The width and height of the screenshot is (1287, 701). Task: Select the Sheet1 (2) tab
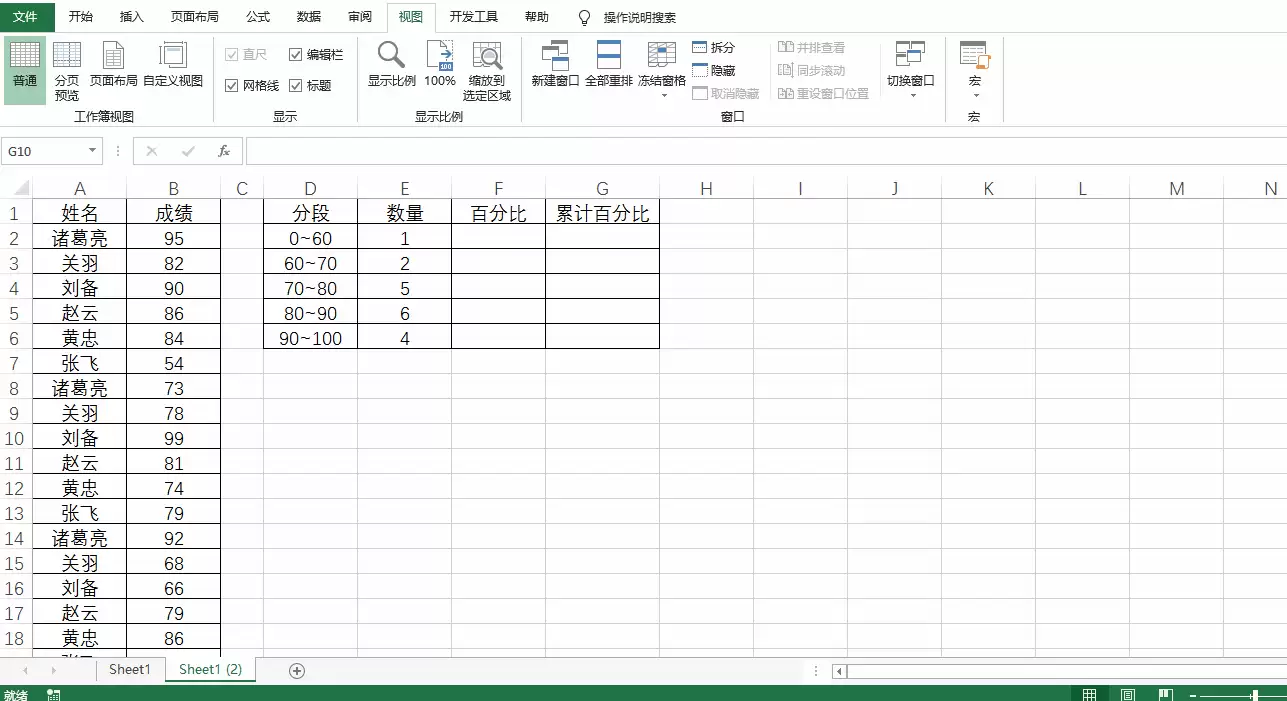coord(210,669)
